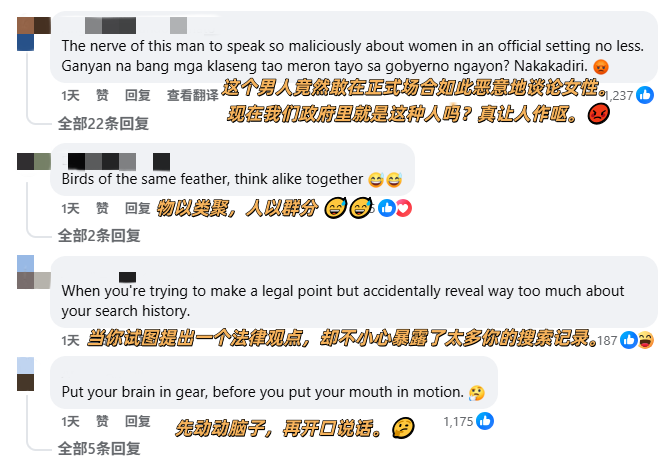This screenshot has height=460, width=669.
Task: Click the heart reaction on Birds comment
Action: (x=403, y=208)
